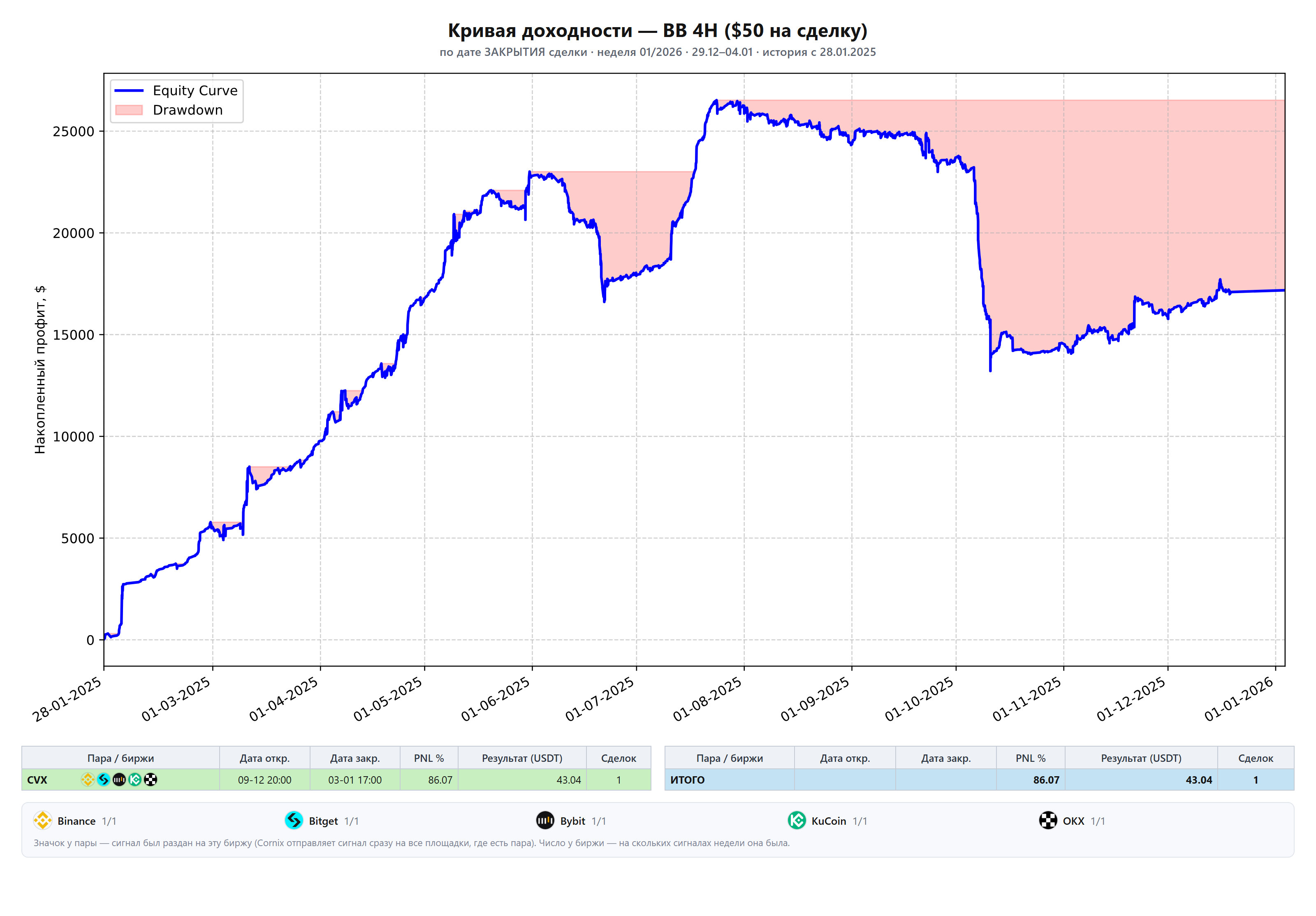Click the 'Результат (USDT)' header in left table
Image resolution: width=1316 pixels, height=916 pixels.
(x=522, y=758)
